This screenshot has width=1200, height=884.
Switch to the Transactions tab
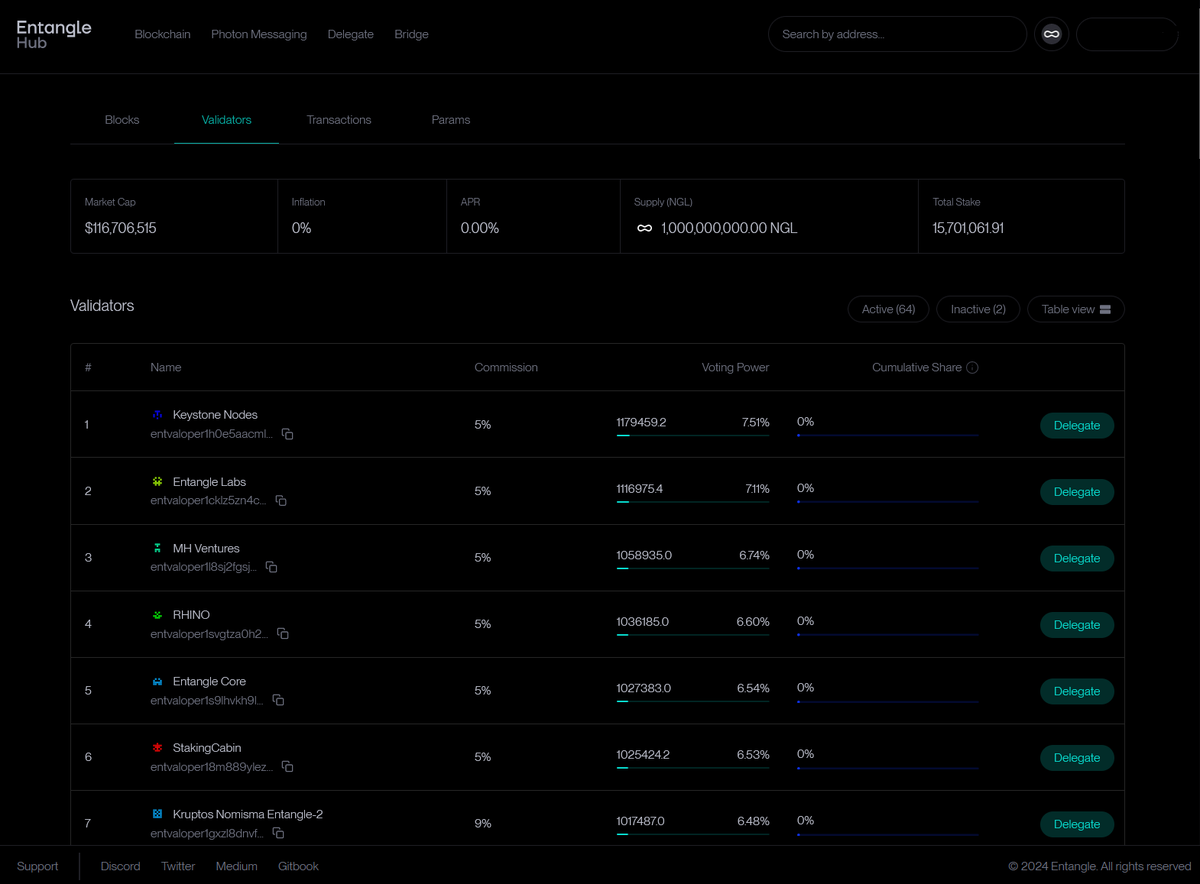pyautogui.click(x=339, y=120)
